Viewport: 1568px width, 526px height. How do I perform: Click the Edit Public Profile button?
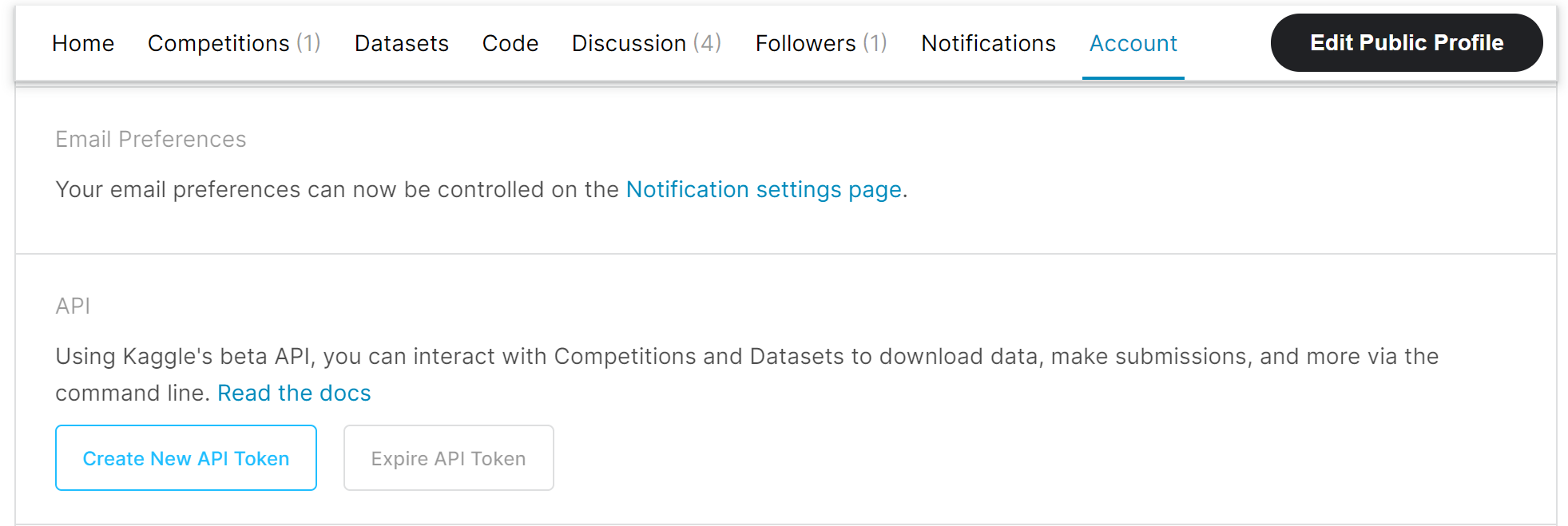pyautogui.click(x=1406, y=43)
